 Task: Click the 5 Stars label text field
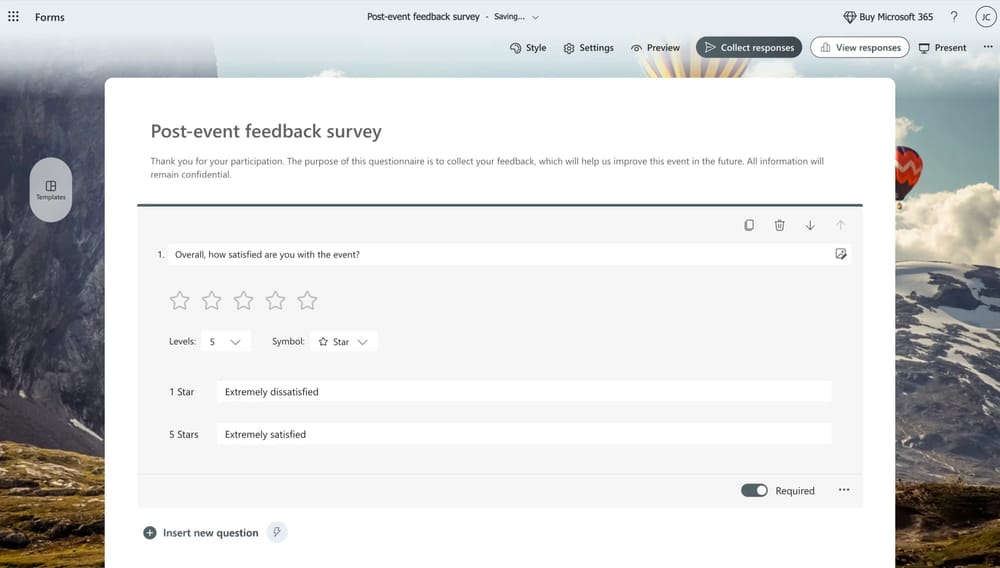click(523, 434)
